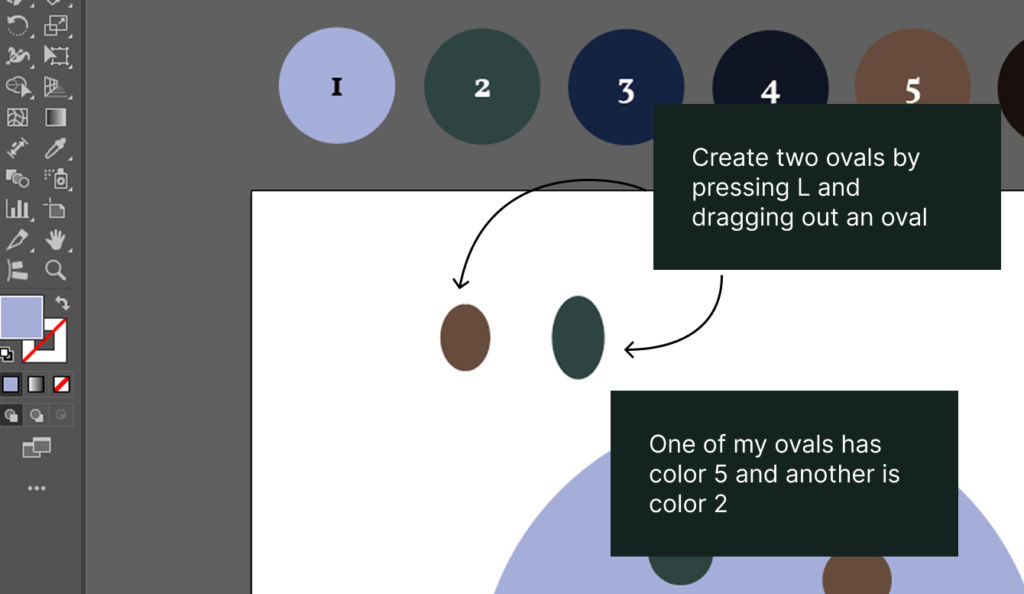This screenshot has height=594, width=1024.
Task: Select the Rotate tool
Action: coord(18,25)
